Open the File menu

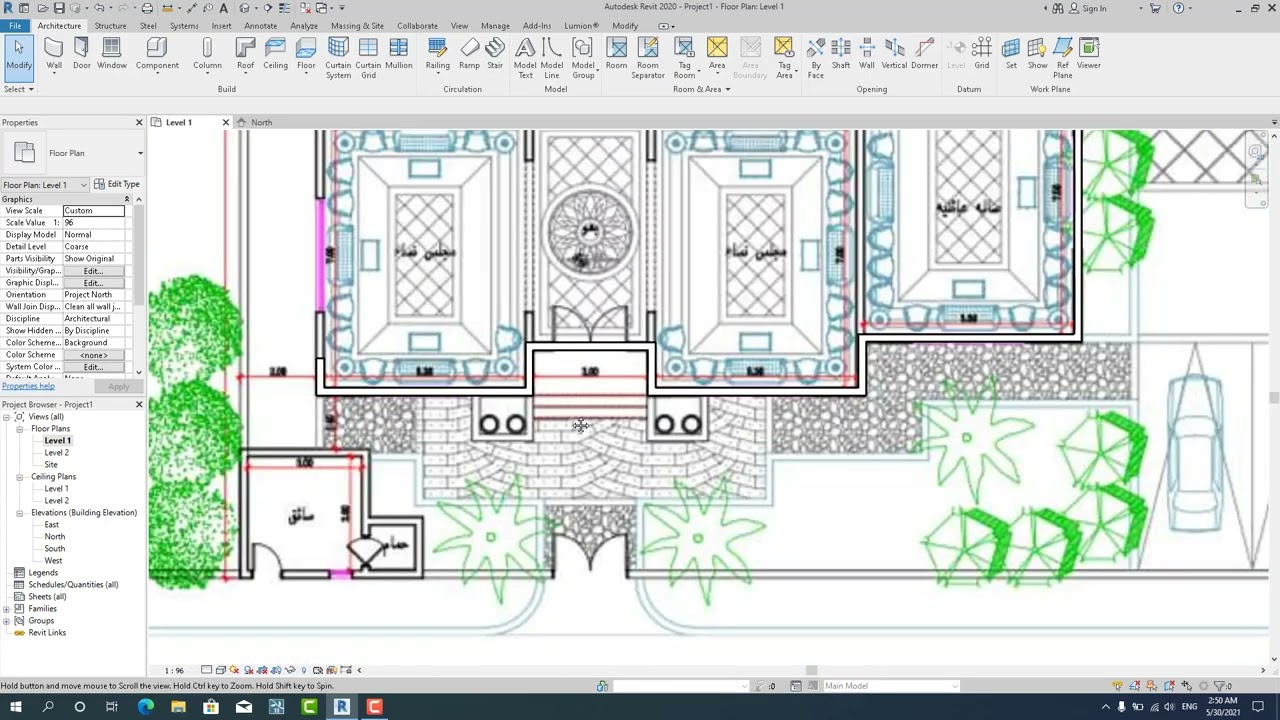coord(15,26)
